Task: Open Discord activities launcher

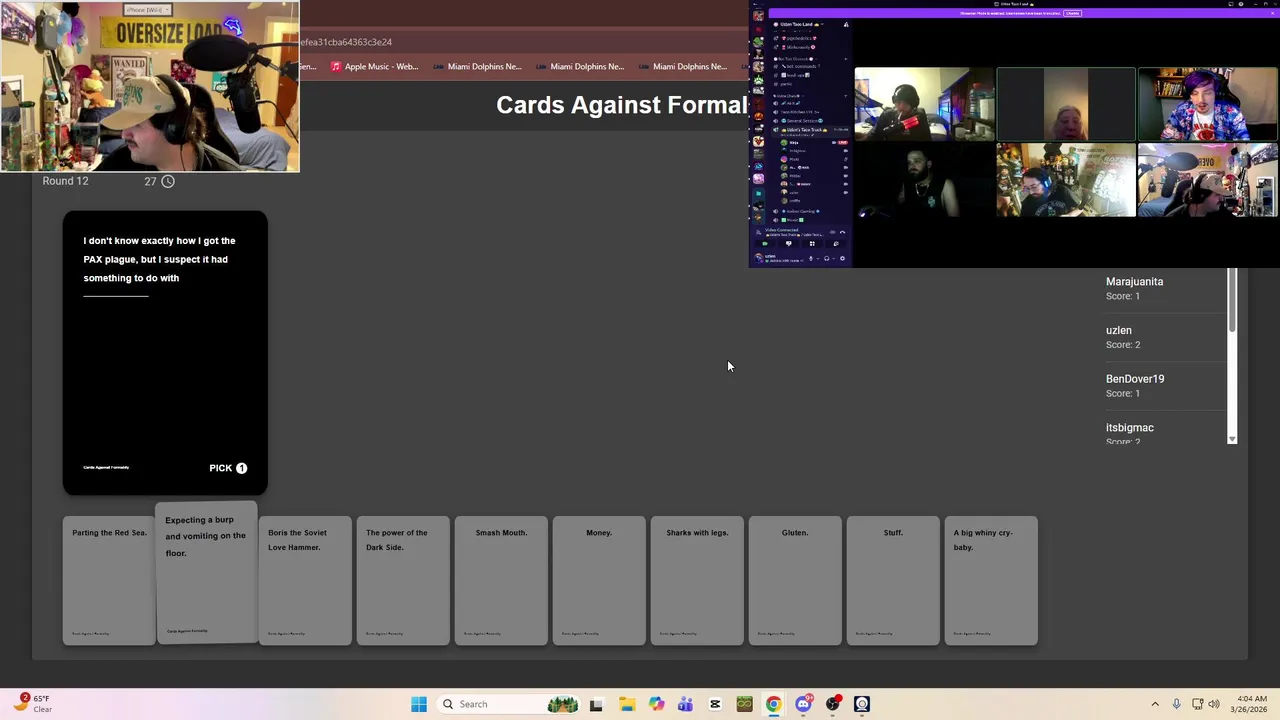Action: coord(812,244)
